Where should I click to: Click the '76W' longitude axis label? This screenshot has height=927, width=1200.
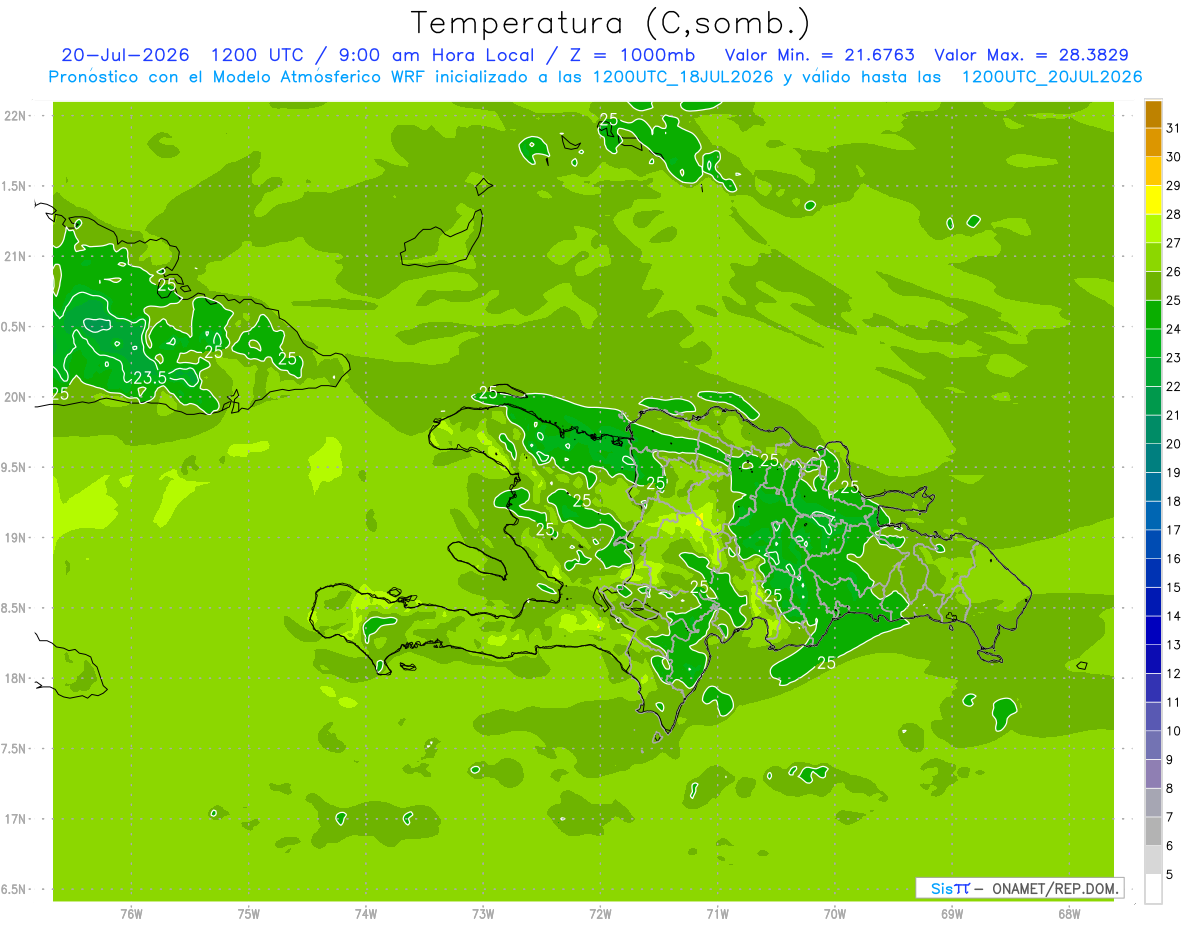click(x=131, y=914)
